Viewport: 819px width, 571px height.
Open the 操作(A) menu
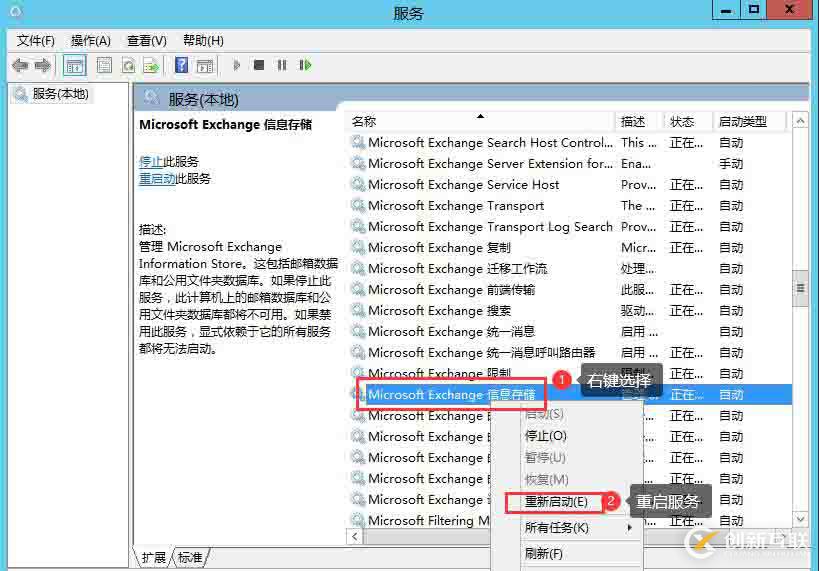(91, 41)
